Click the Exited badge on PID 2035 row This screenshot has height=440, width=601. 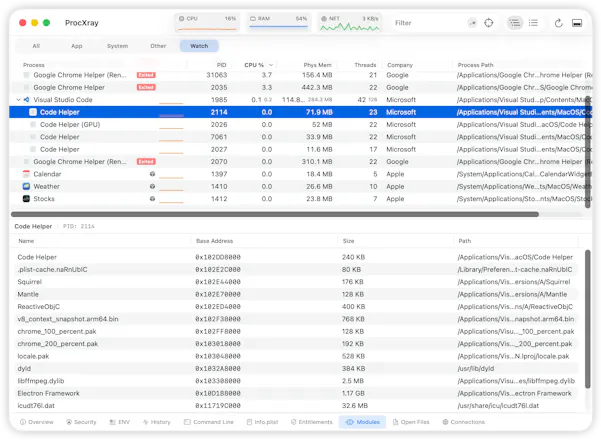click(146, 87)
